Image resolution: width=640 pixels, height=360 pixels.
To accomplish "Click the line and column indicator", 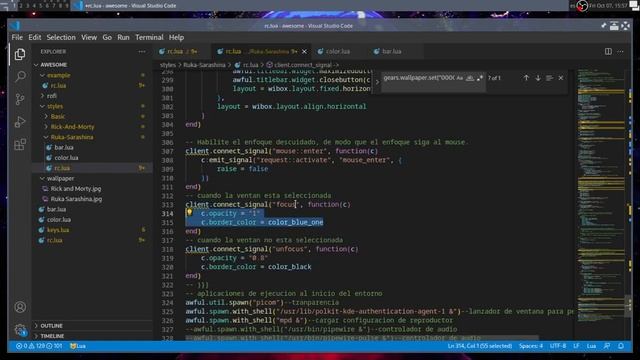I will point(480,346).
